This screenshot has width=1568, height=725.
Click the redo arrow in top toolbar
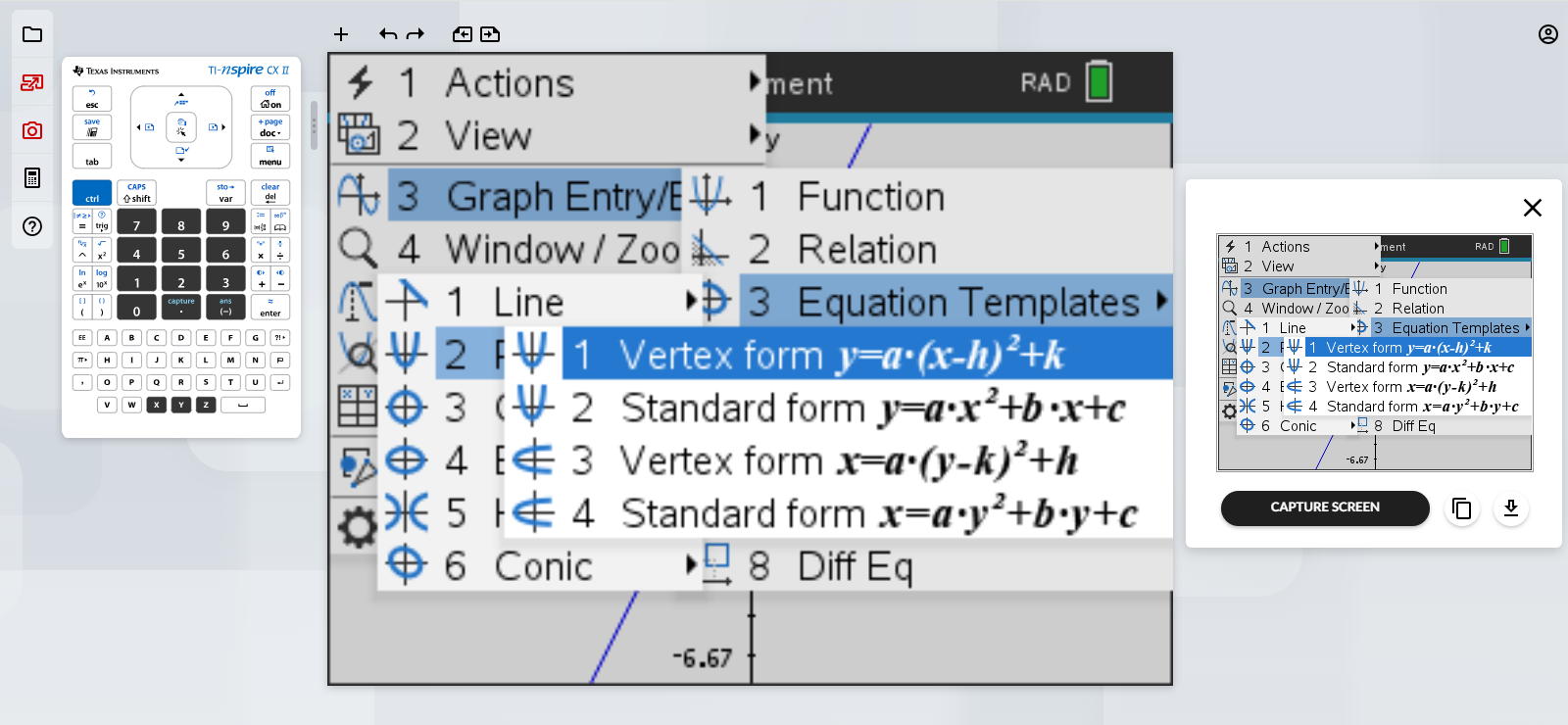click(x=416, y=34)
